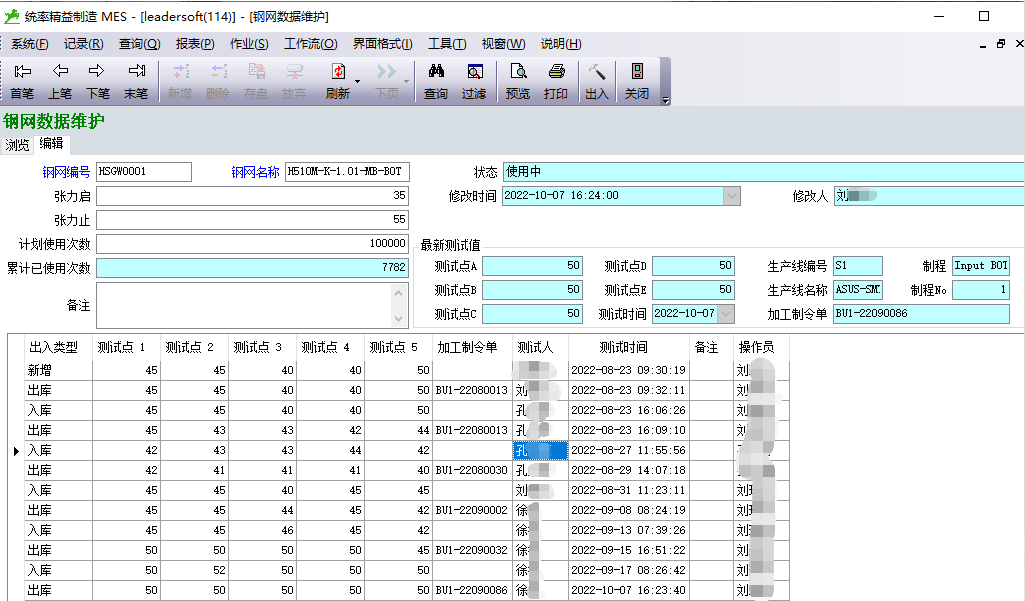Open the 系统(F) menu
Screen dimensions: 1025x601
pos(30,44)
